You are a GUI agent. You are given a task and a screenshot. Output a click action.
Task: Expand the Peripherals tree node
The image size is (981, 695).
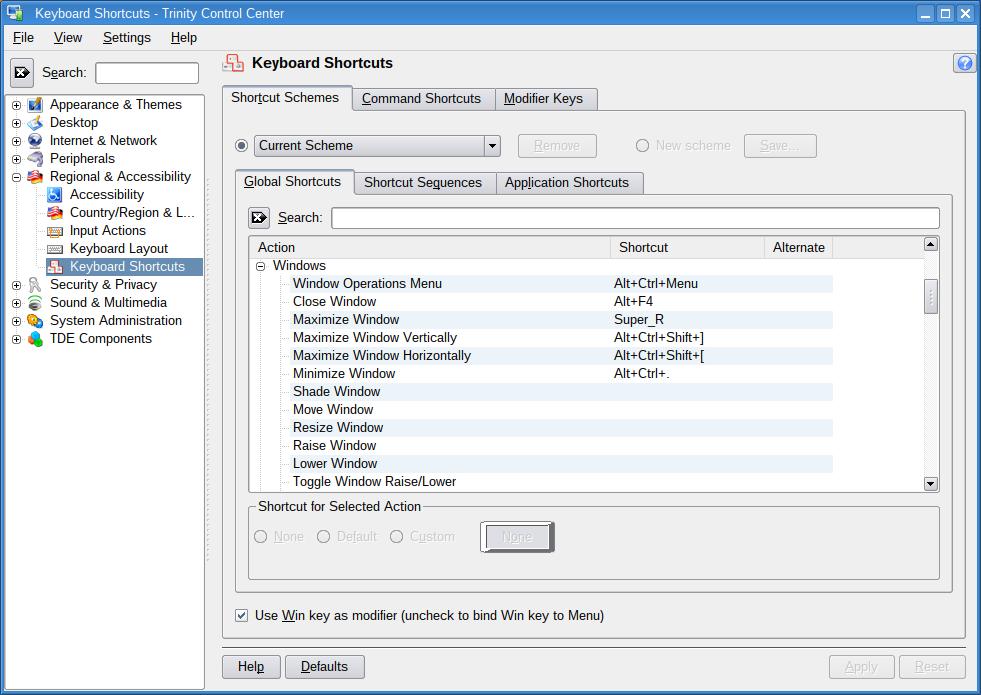pos(16,160)
